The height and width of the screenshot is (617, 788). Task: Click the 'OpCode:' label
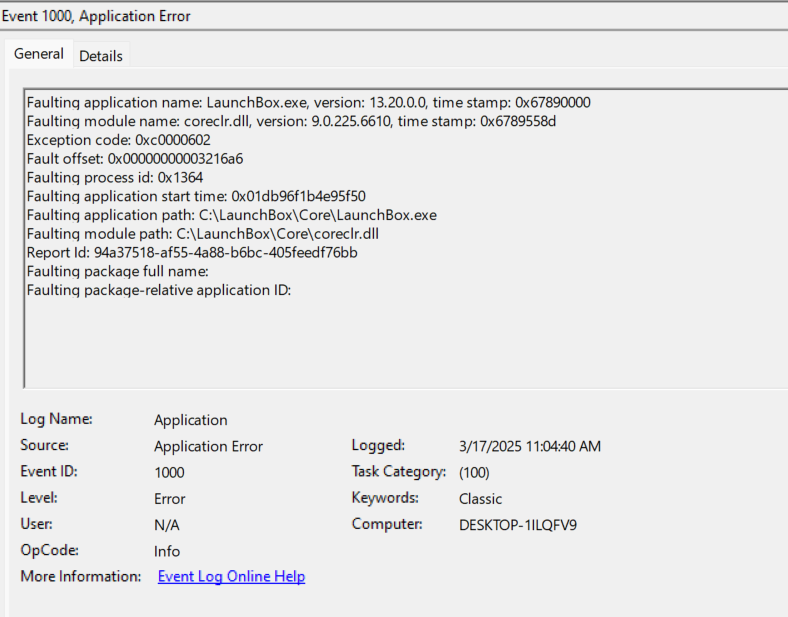49,550
